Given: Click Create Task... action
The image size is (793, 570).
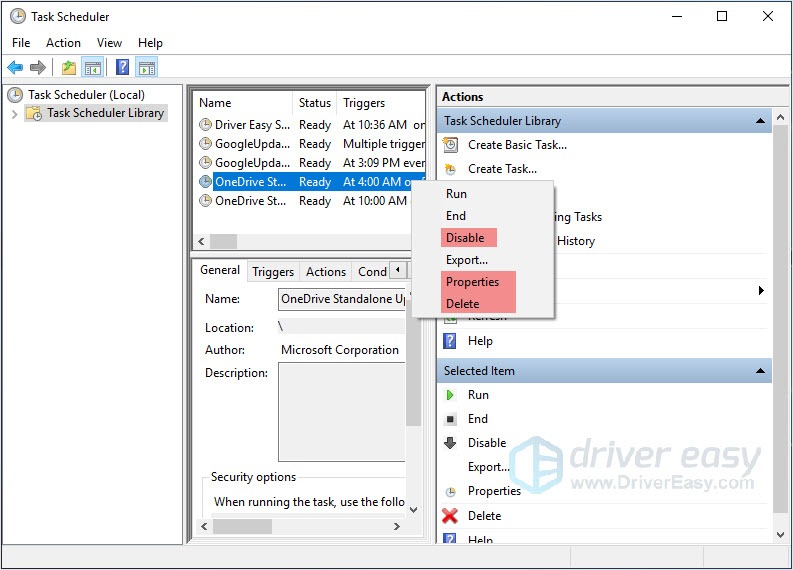Looking at the screenshot, I should (x=502, y=169).
